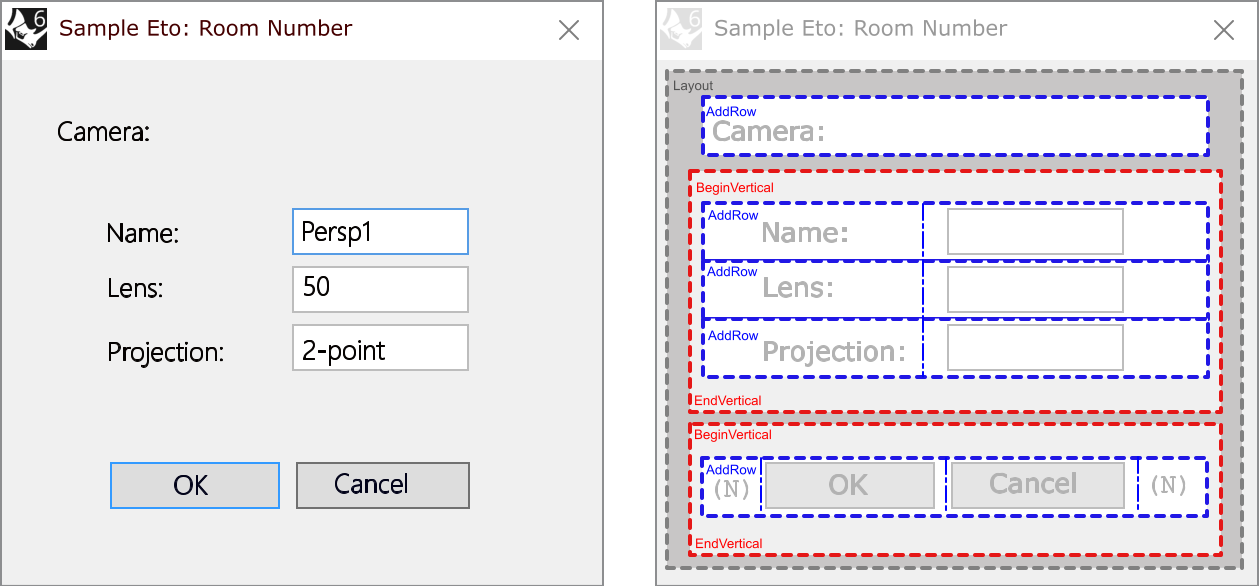Image resolution: width=1259 pixels, height=586 pixels.
Task: Select the Projection field showing 2-point
Action: tap(380, 348)
